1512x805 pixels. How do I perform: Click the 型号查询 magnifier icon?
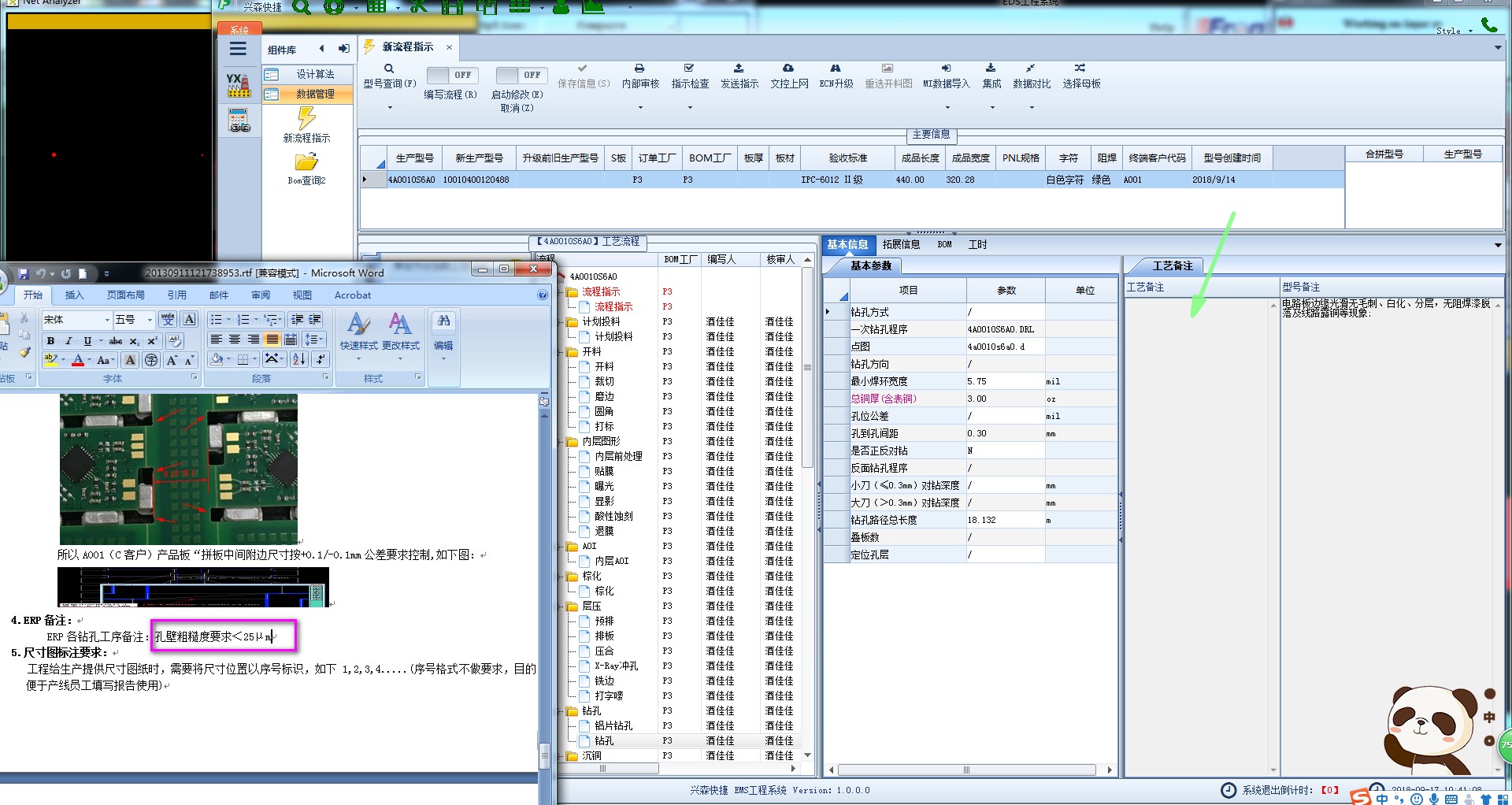pyautogui.click(x=389, y=69)
